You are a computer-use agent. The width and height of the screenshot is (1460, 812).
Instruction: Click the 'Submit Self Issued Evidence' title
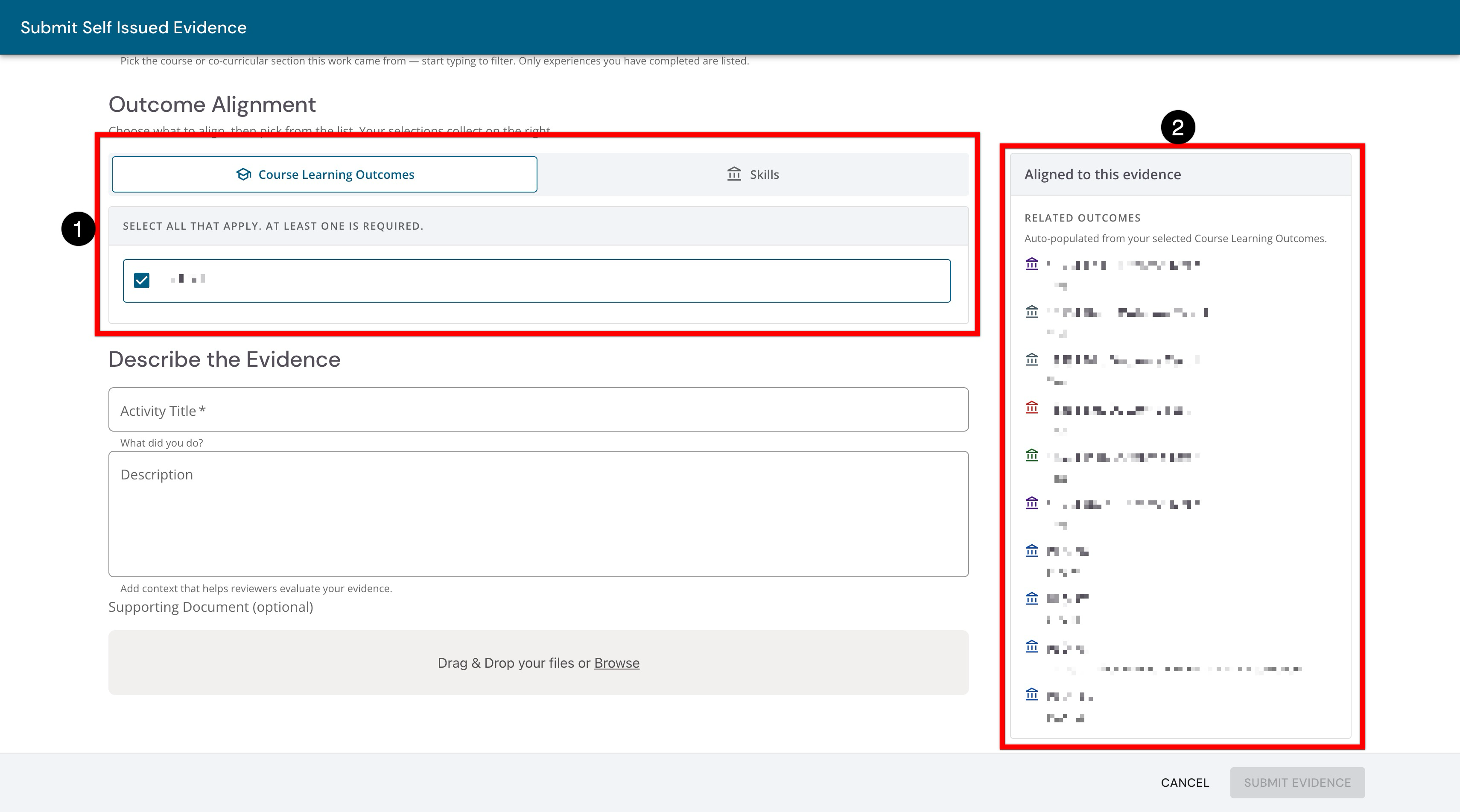(134, 27)
